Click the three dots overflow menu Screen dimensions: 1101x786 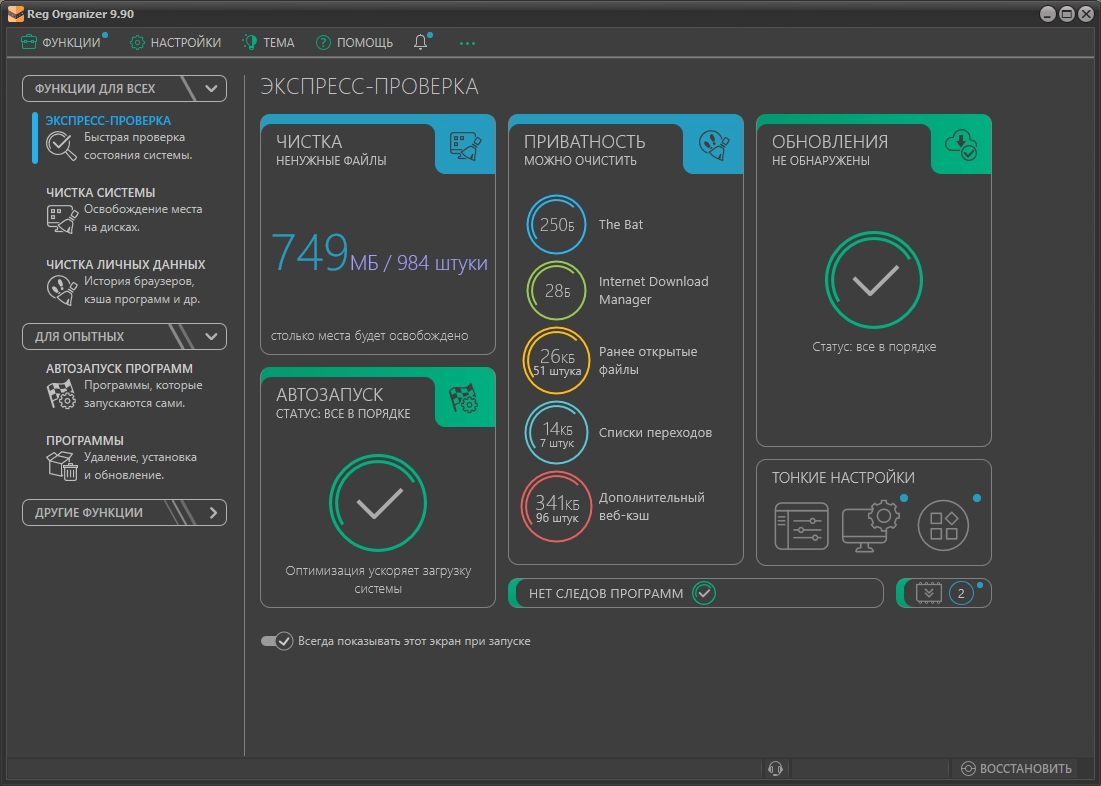click(x=468, y=43)
